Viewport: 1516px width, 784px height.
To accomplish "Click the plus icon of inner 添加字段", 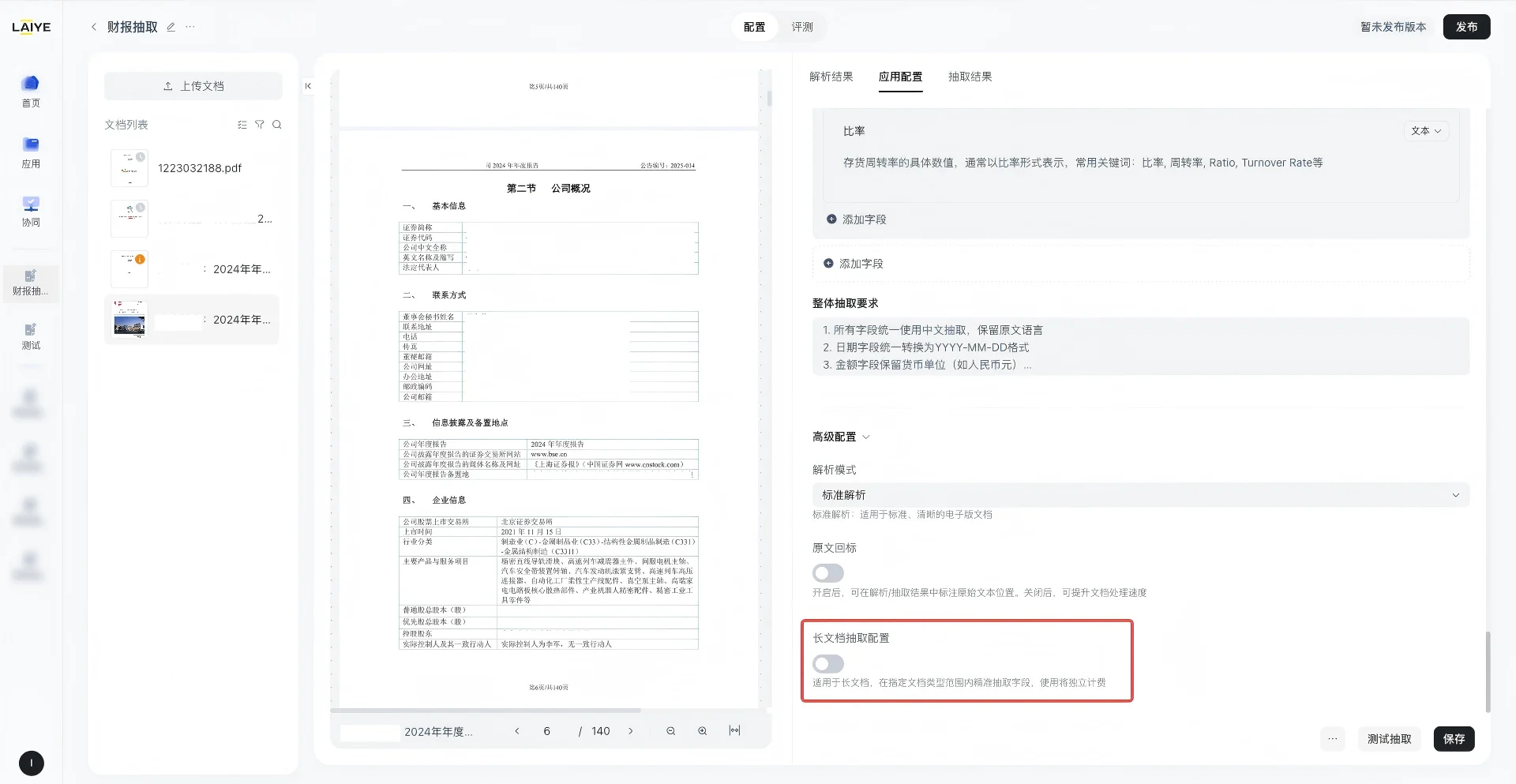I will click(x=831, y=219).
